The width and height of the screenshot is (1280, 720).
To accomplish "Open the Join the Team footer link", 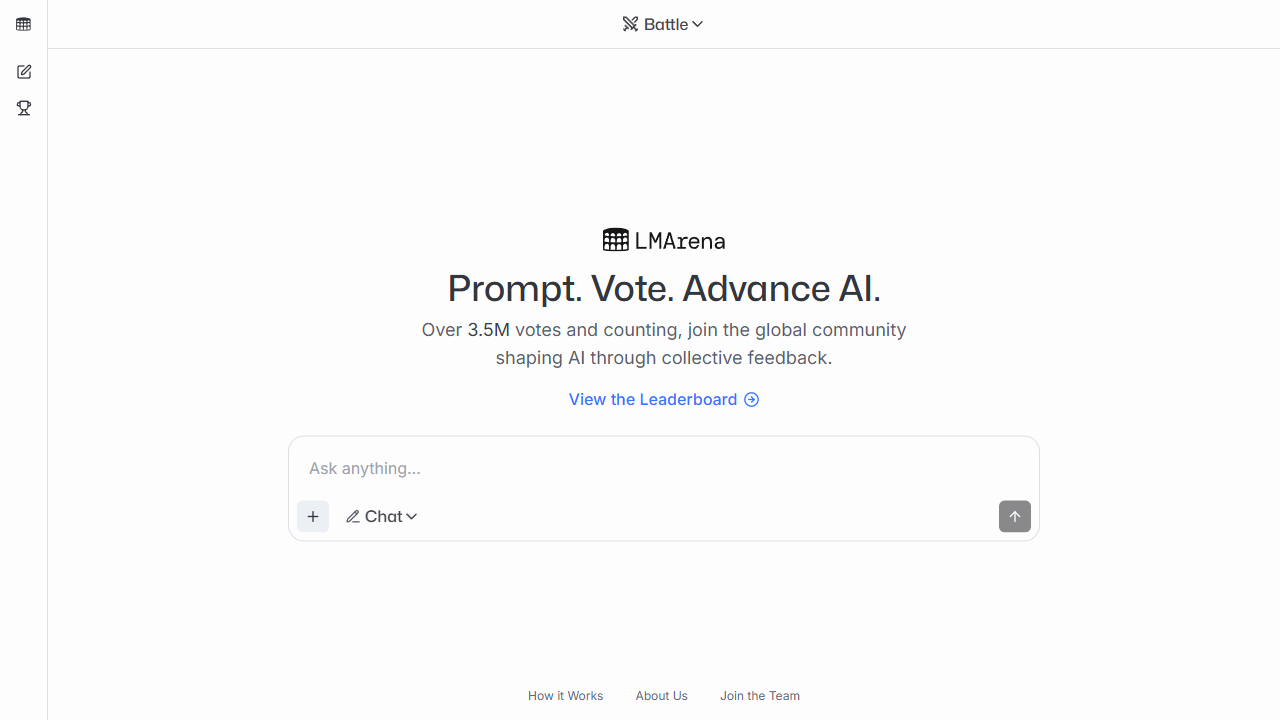I will point(760,696).
